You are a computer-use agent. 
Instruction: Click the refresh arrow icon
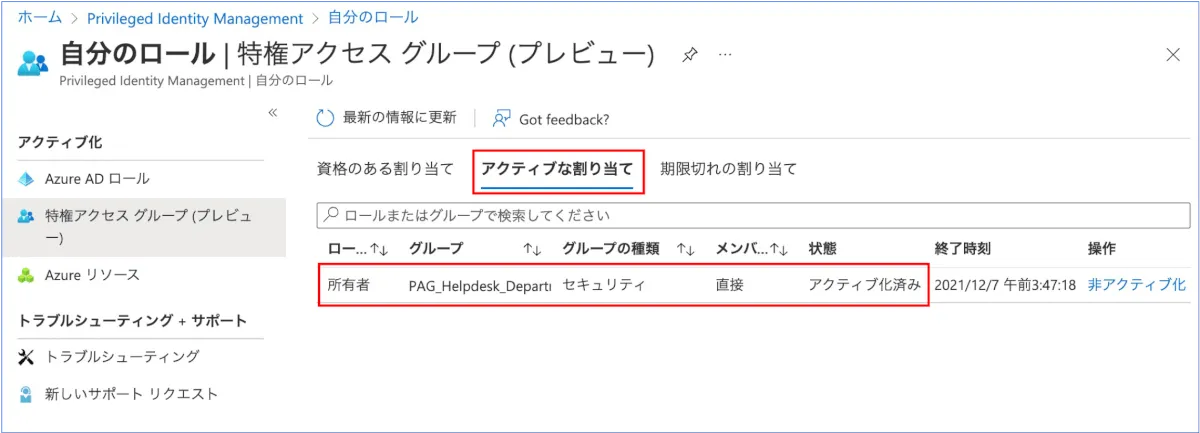(325, 118)
